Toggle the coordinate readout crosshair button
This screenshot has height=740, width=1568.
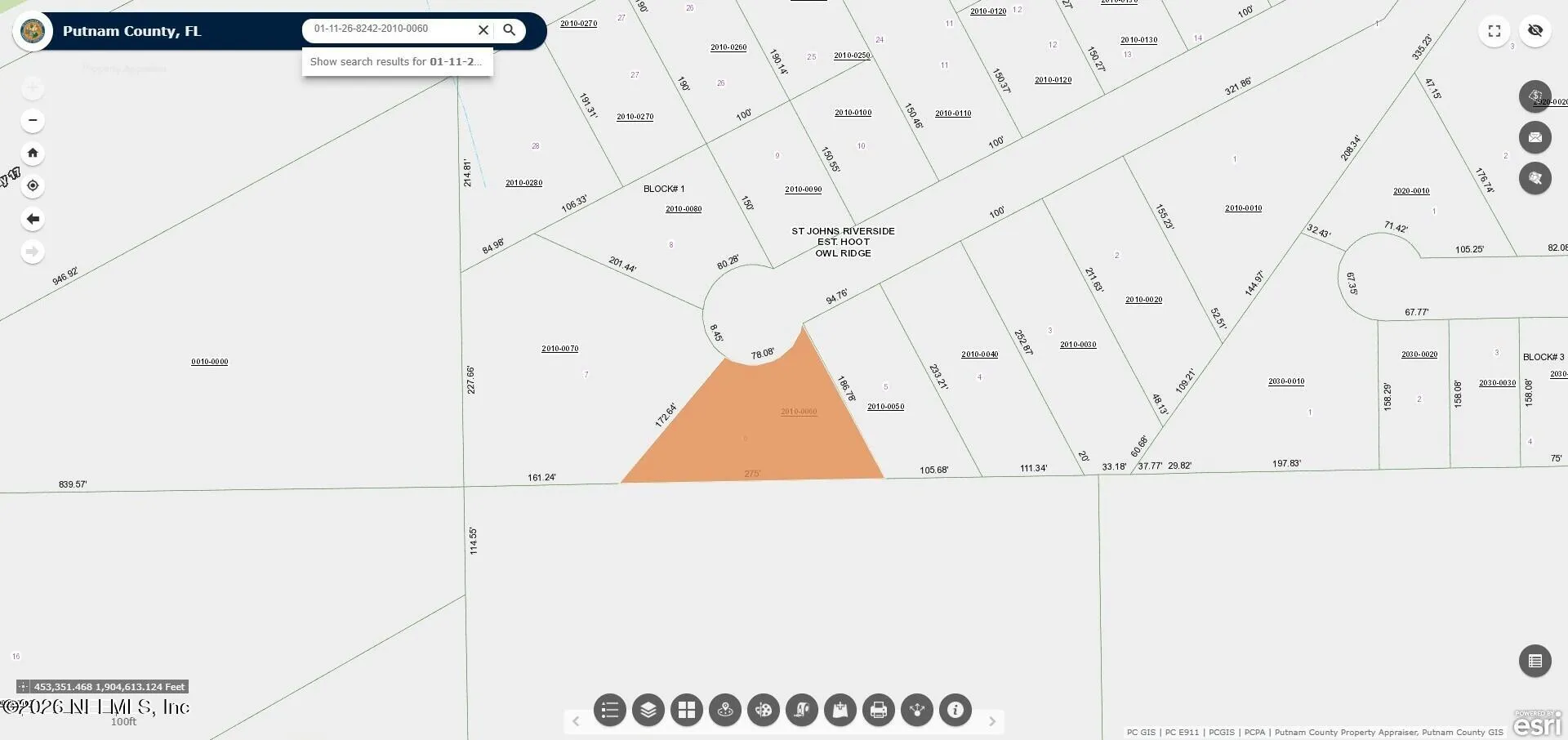[23, 687]
